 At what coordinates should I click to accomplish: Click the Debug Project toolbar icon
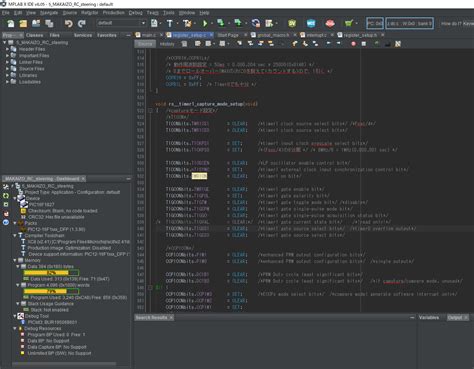click(x=269, y=23)
